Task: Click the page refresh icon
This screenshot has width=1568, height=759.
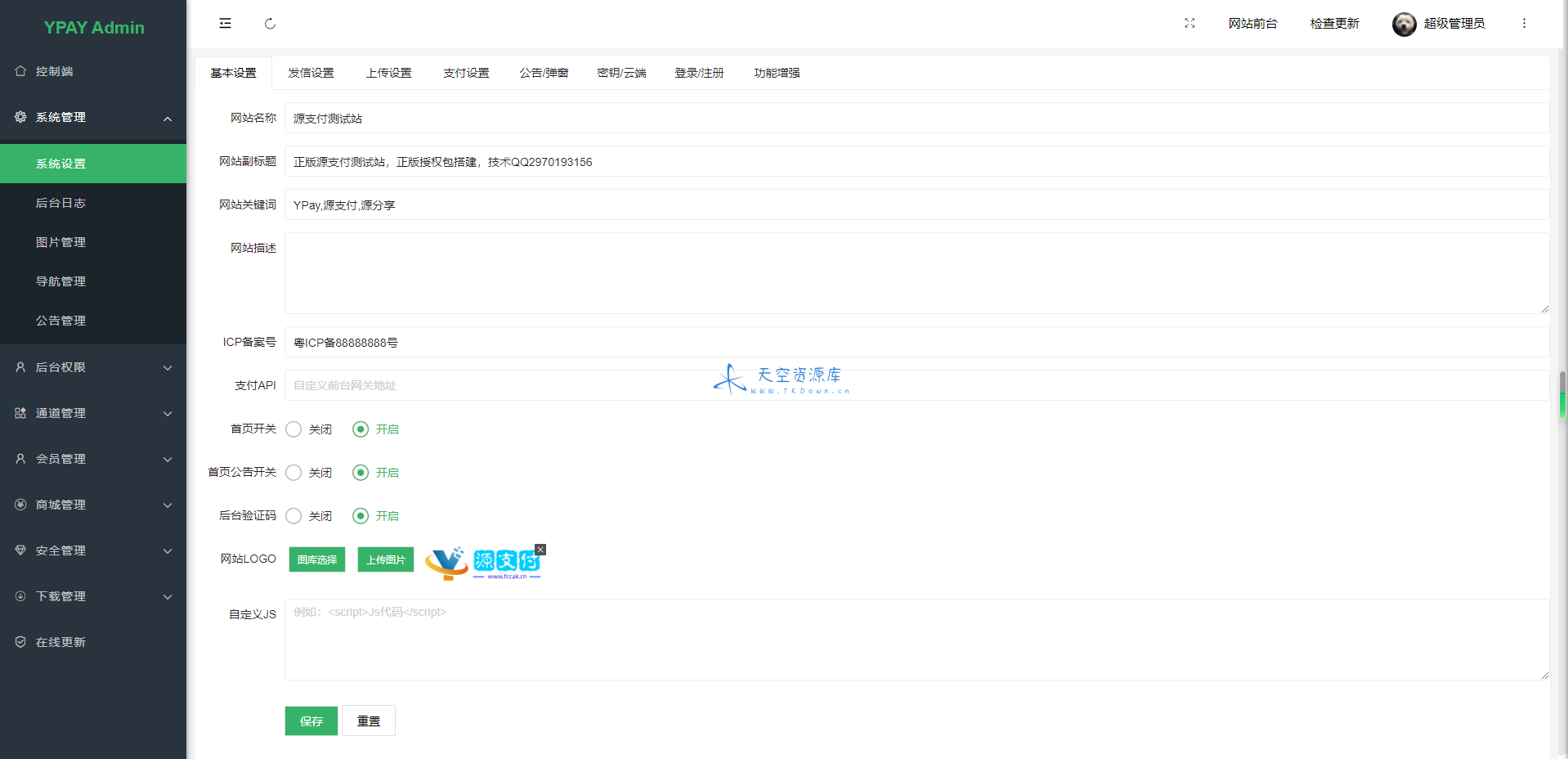Action: [x=270, y=24]
